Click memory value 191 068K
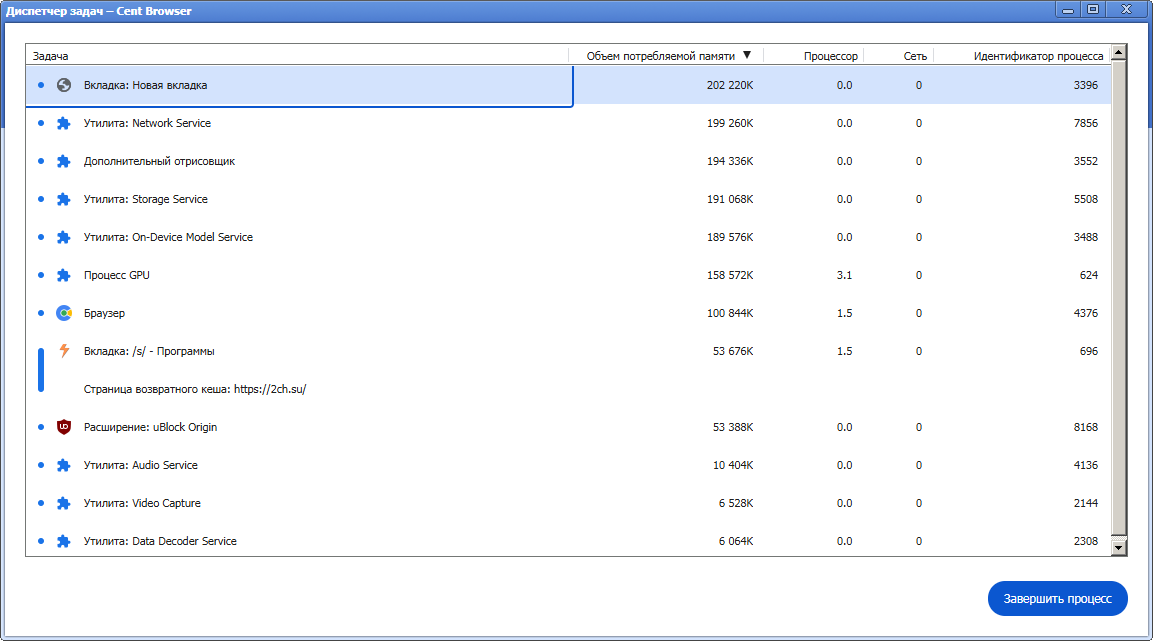Image resolution: width=1153 pixels, height=641 pixels. coord(729,199)
